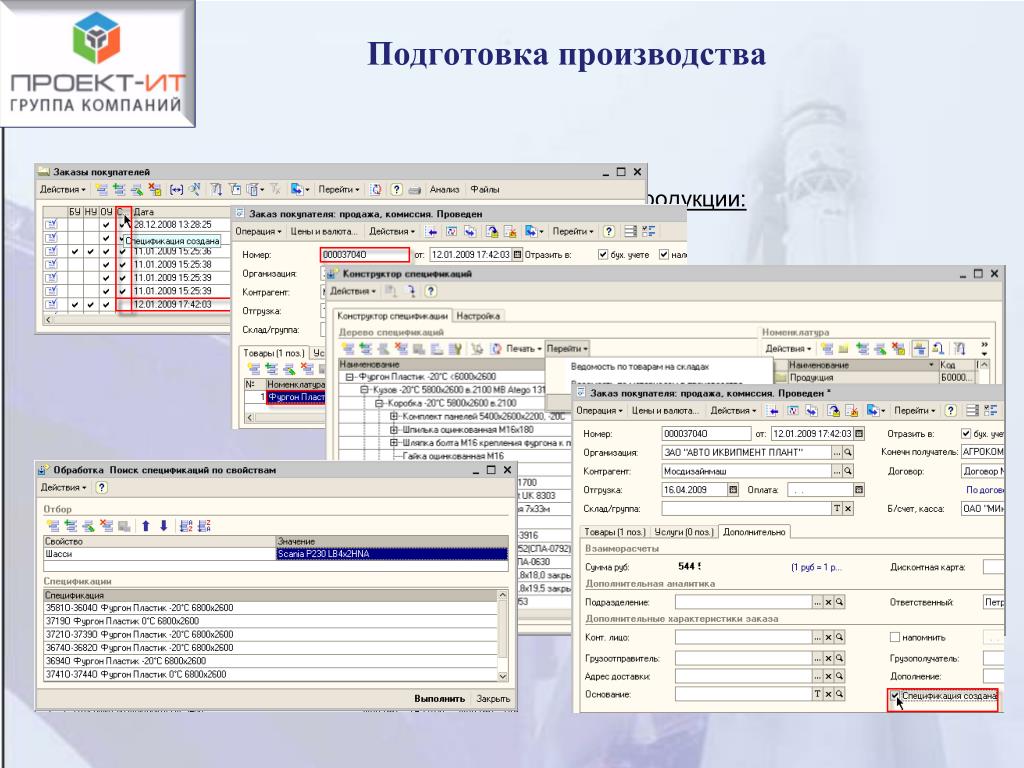This screenshot has height=768, width=1024.
Task: Search Организация via magnifier icon
Action: [x=848, y=452]
